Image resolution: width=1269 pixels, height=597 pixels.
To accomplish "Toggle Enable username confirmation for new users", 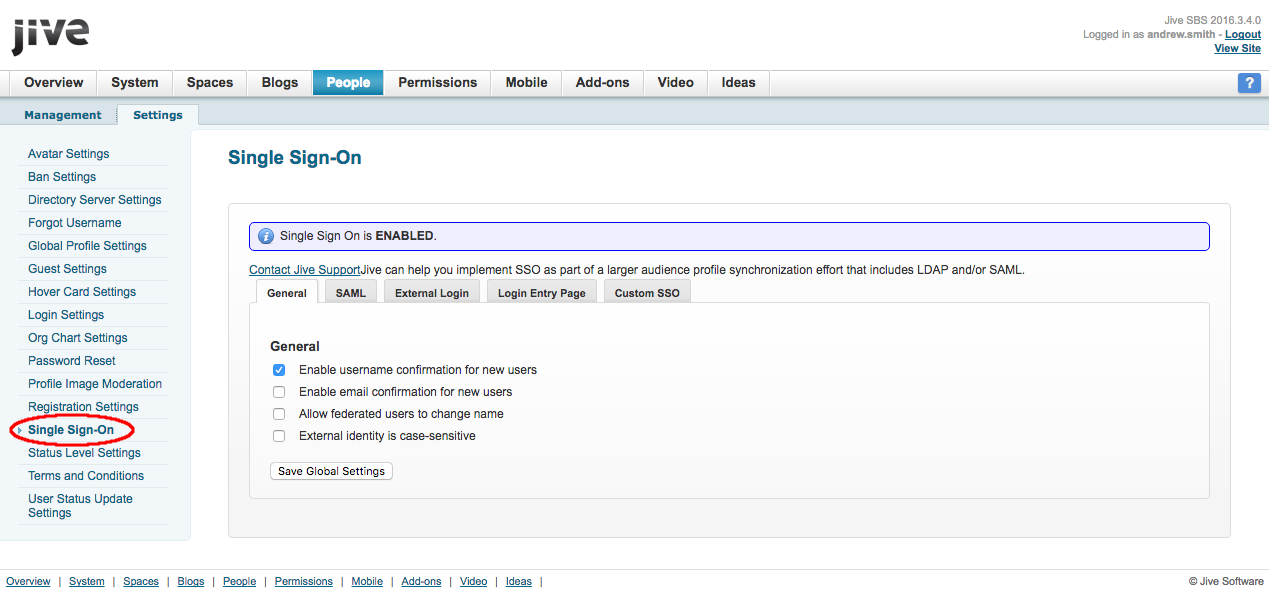I will click(279, 370).
